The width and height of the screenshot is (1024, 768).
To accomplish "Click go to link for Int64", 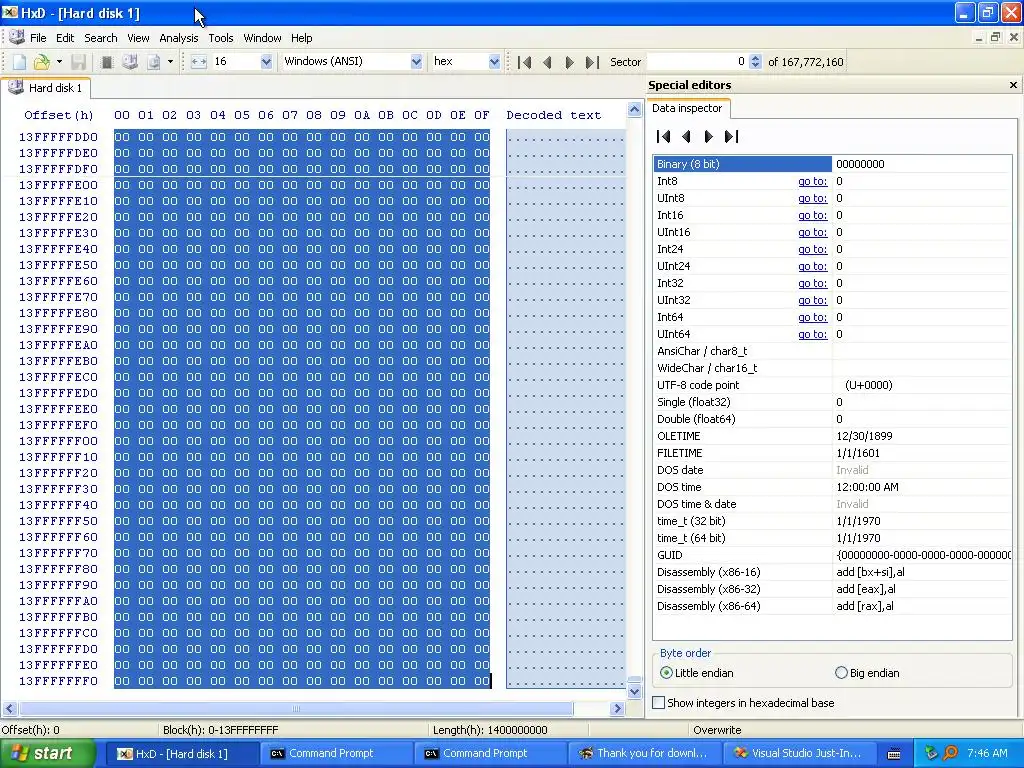I will tap(812, 317).
